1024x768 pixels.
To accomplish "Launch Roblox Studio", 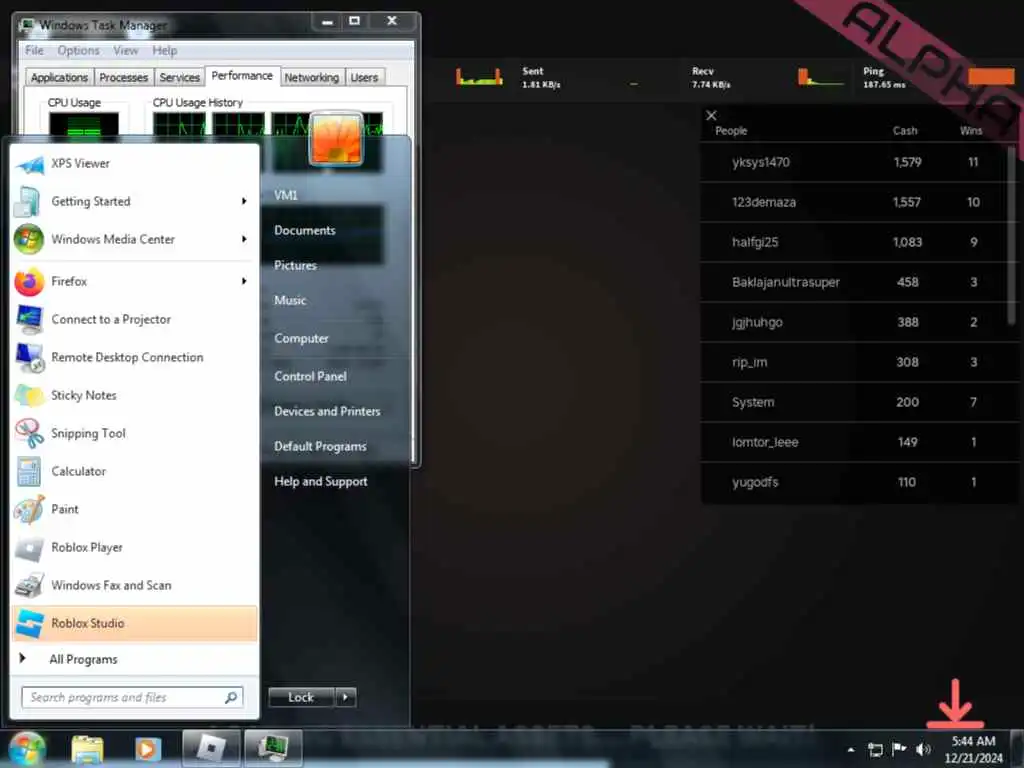I will (x=134, y=623).
